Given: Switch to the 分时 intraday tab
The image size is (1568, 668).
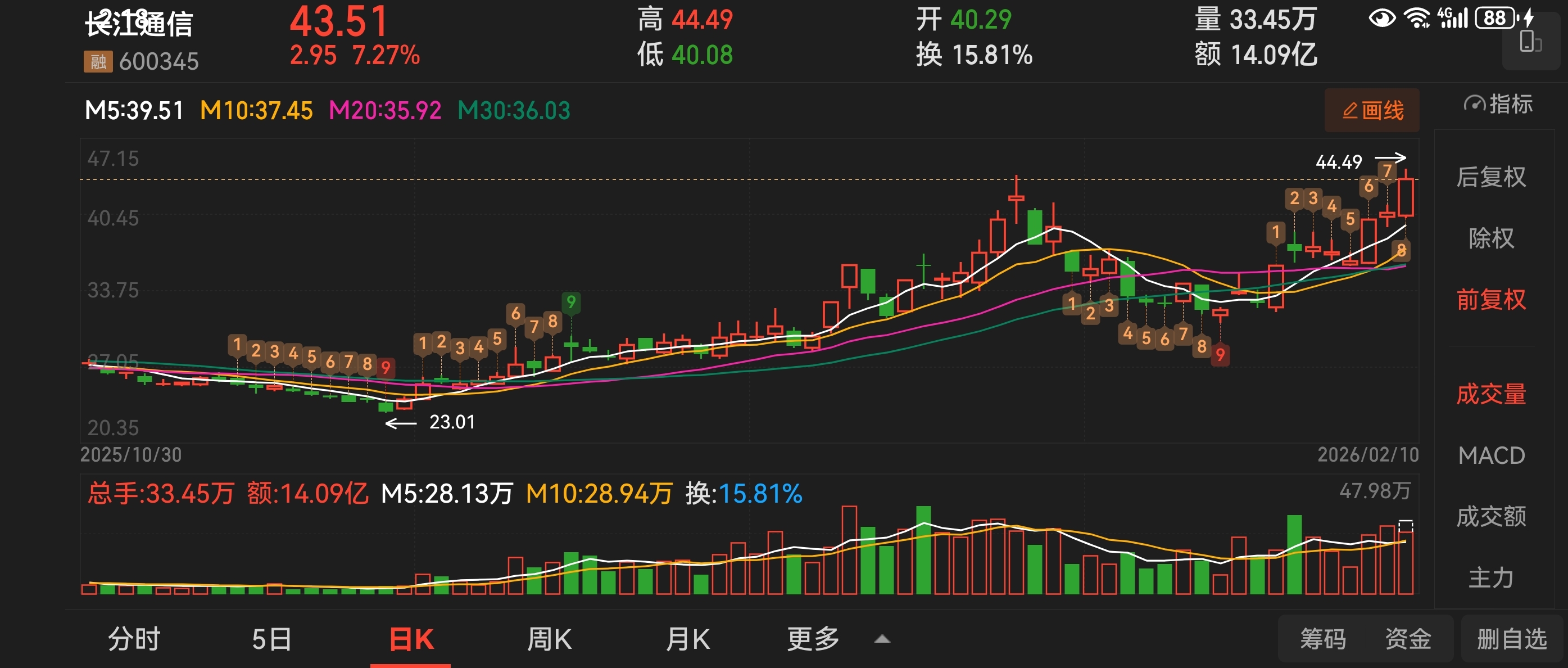Looking at the screenshot, I should (134, 639).
